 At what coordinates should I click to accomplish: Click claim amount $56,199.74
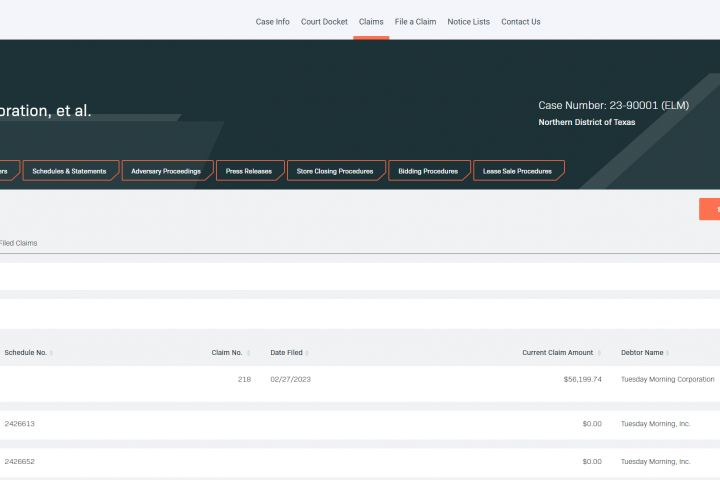click(583, 379)
